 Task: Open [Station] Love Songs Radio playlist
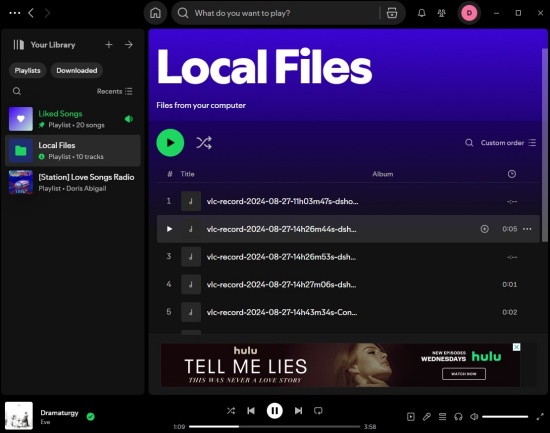click(73, 182)
